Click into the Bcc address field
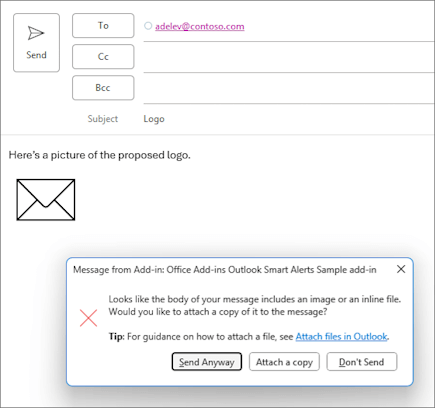 pyautogui.click(x=289, y=88)
